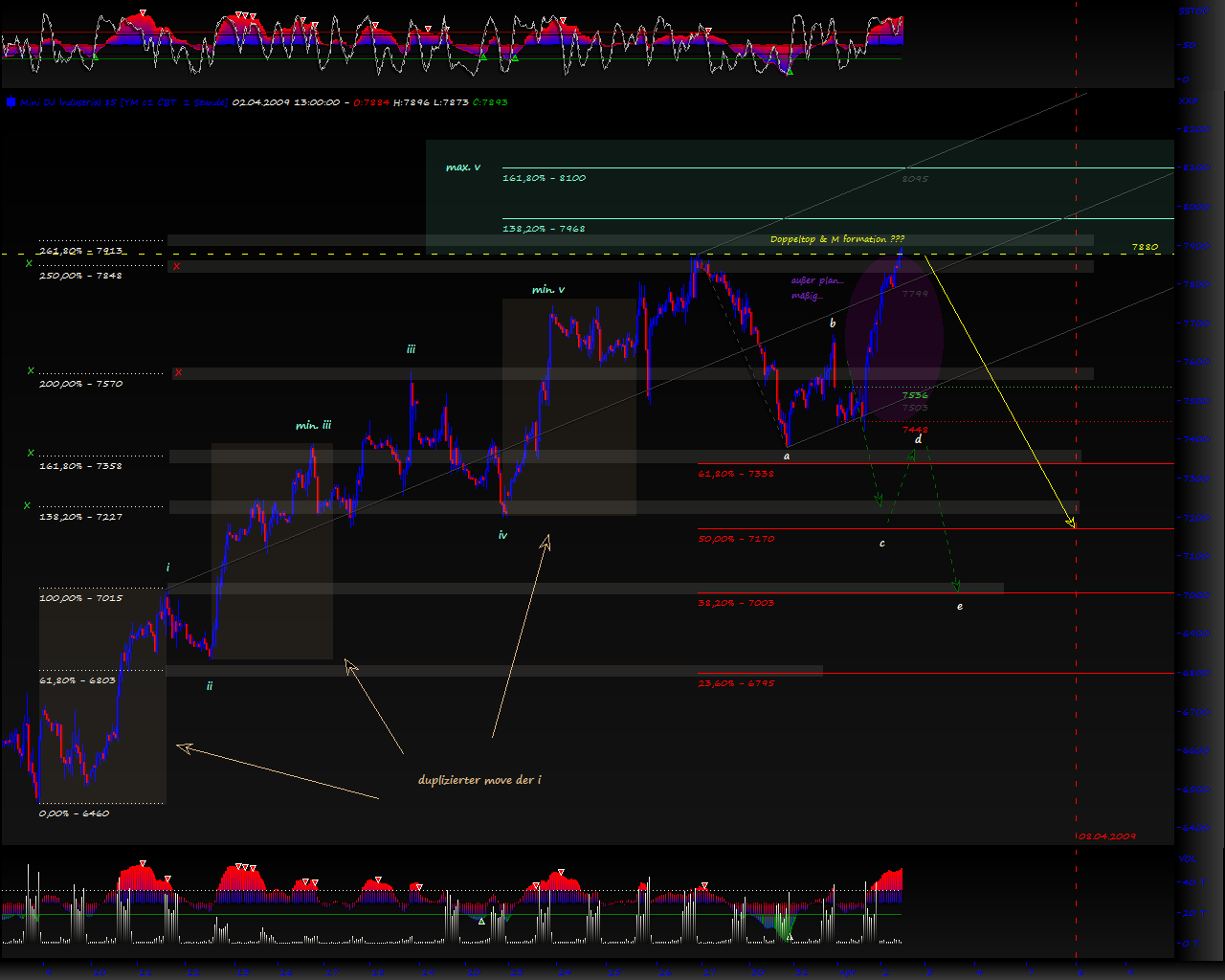Screen dimensions: 1225x980
Task: Select the 'ii' wave label
Action: [x=210, y=685]
